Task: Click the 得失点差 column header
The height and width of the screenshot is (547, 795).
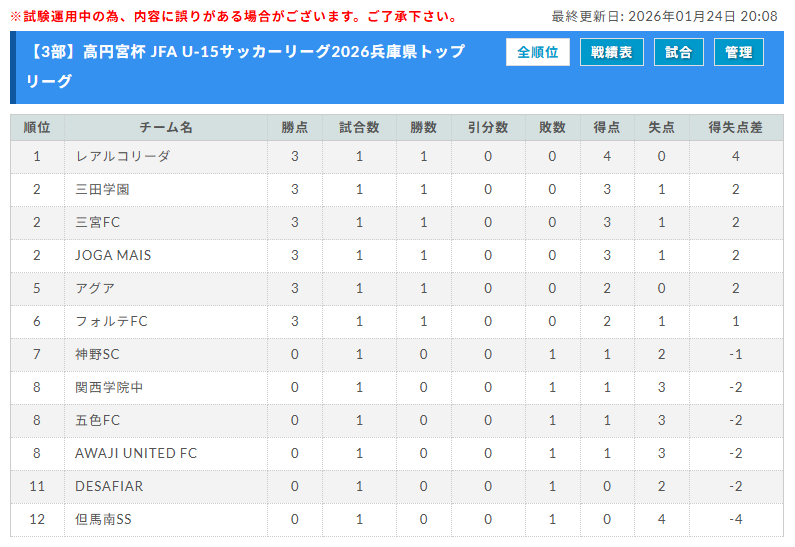Action: tap(735, 128)
